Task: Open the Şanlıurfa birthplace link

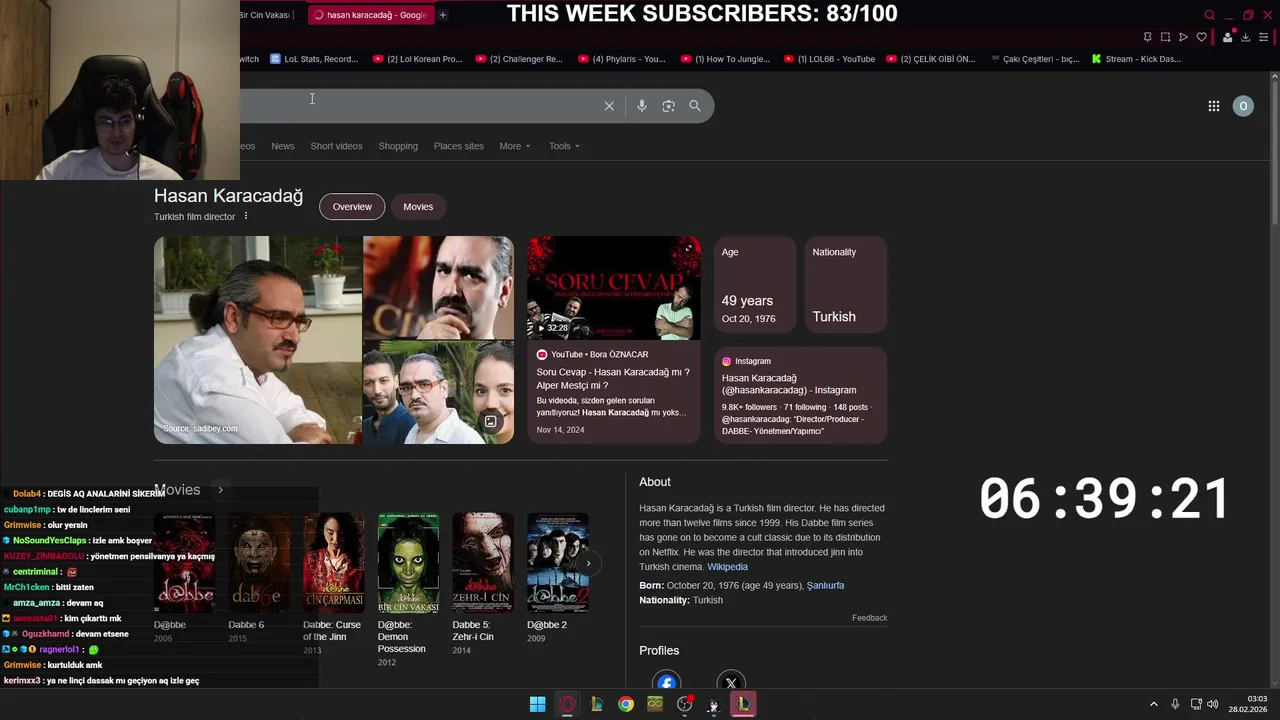Action: 825,585
